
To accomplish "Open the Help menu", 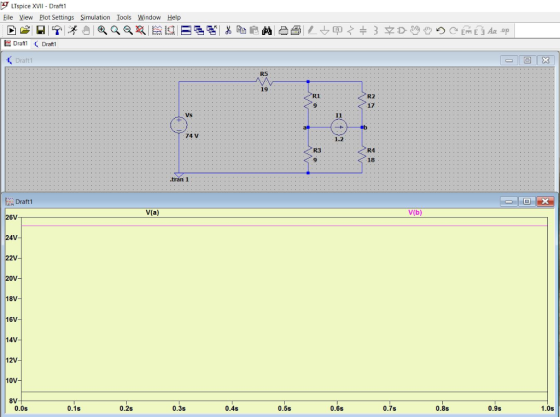I will point(174,17).
